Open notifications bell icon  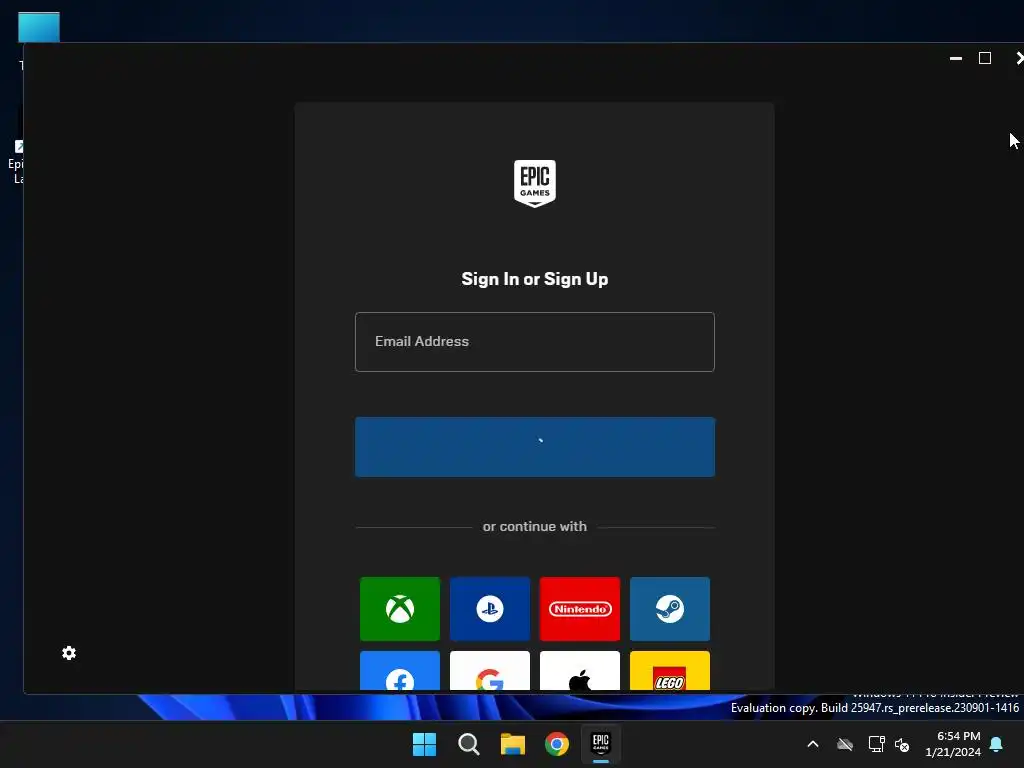click(997, 744)
